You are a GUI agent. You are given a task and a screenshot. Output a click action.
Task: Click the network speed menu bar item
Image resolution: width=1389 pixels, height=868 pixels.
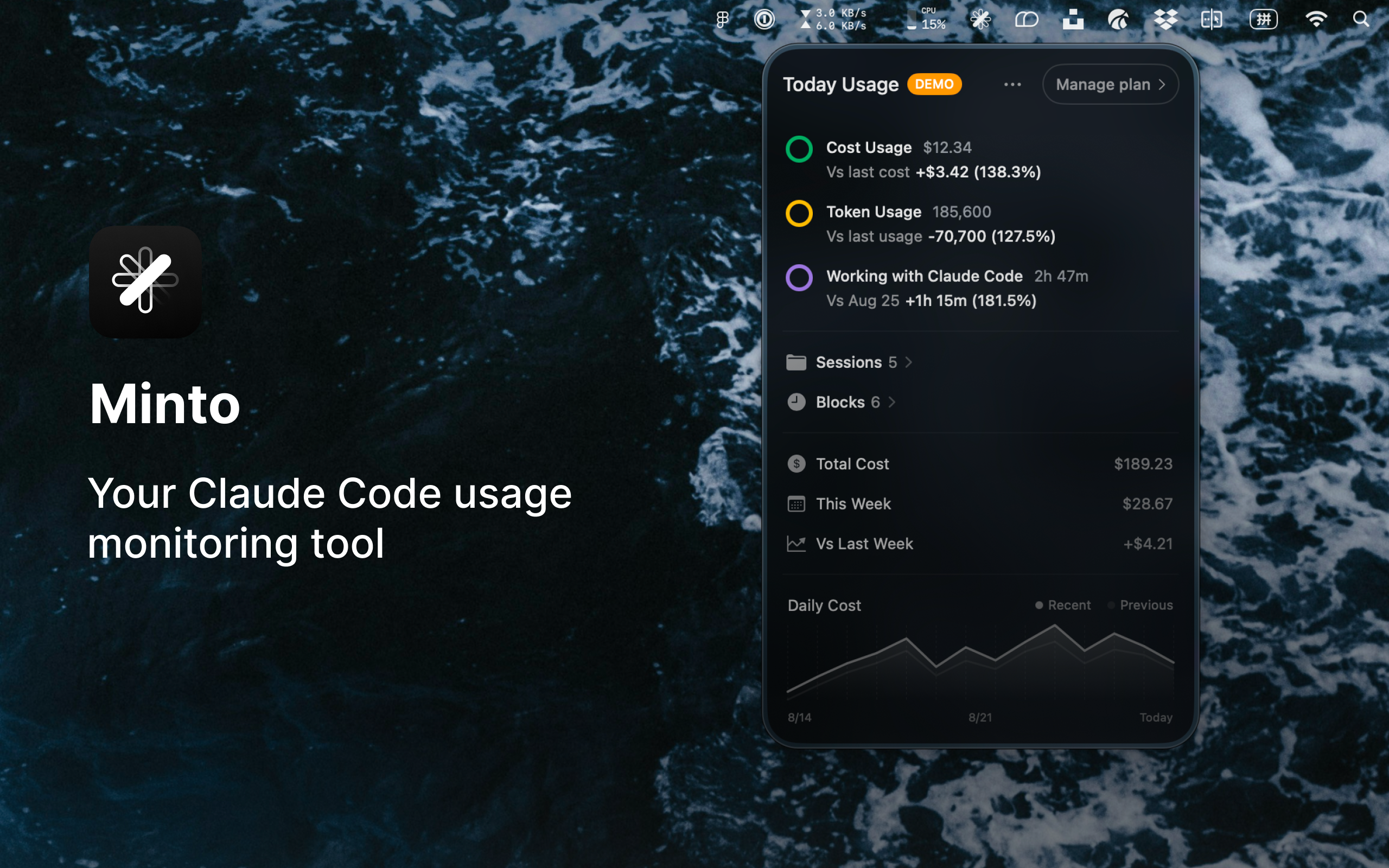pyautogui.click(x=833, y=20)
